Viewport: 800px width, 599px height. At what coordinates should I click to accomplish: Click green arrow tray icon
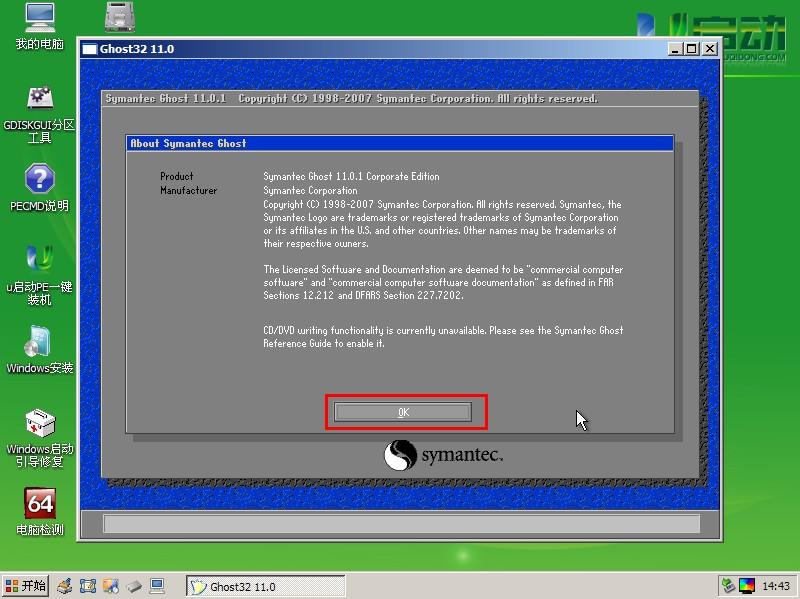click(729, 586)
